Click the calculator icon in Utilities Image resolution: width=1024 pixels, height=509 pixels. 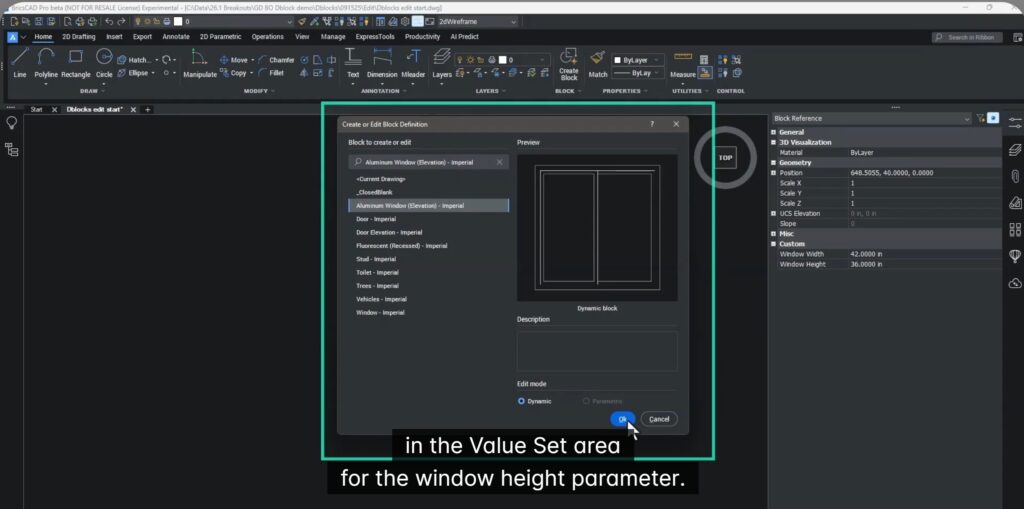[x=704, y=59]
